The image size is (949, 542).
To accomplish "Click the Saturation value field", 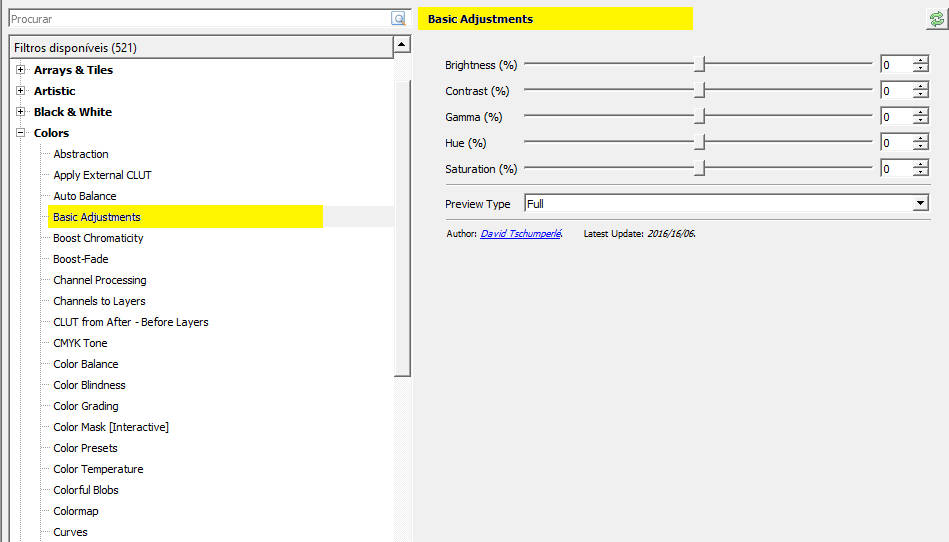I will coord(897,169).
